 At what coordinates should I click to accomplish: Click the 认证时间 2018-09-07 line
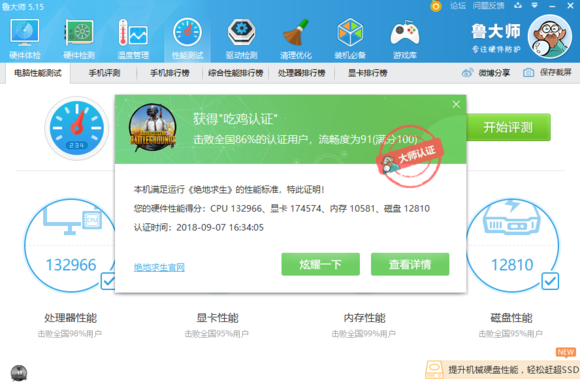[199, 227]
